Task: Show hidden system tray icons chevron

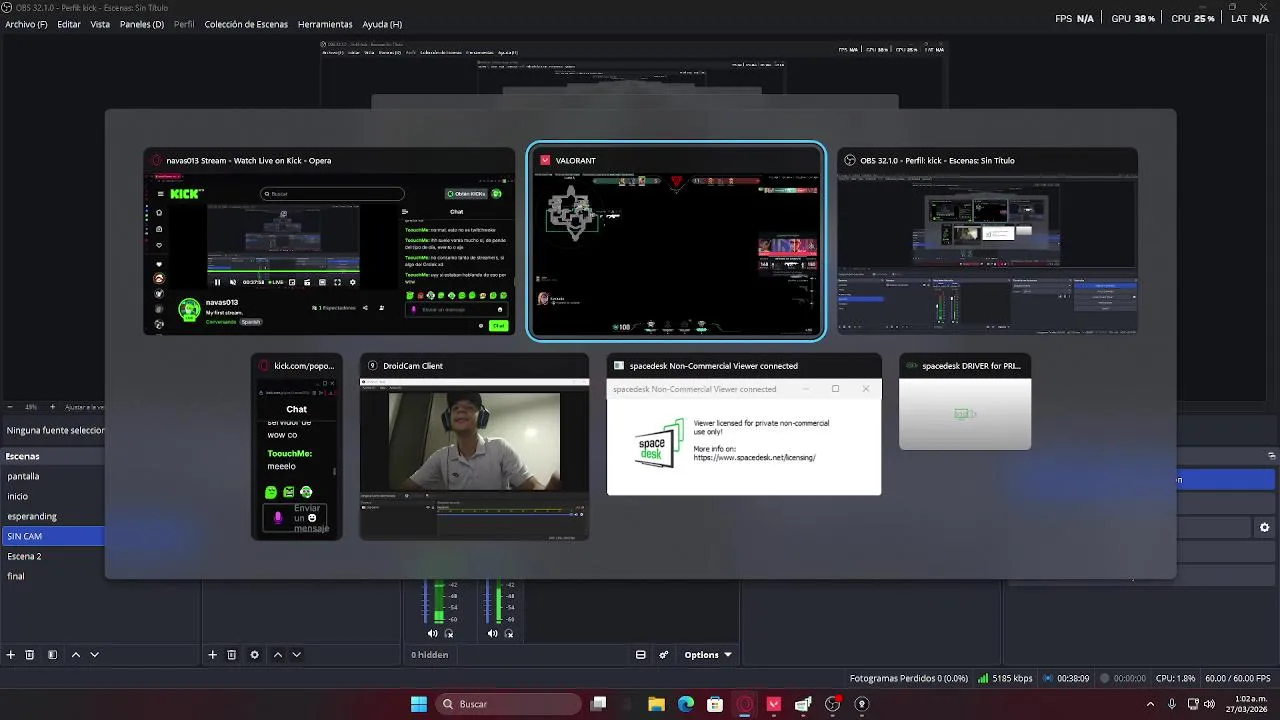Action: 1150,704
